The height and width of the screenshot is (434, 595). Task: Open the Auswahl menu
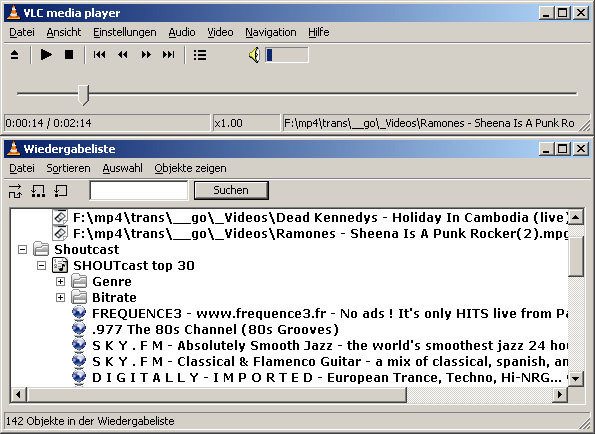coord(123,168)
